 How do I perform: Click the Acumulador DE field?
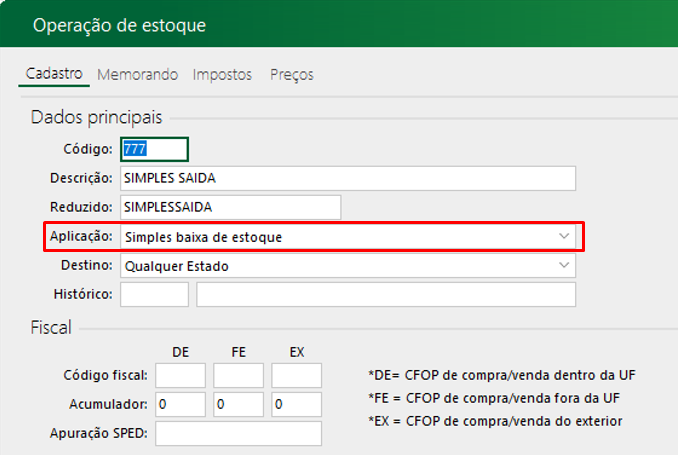180,404
